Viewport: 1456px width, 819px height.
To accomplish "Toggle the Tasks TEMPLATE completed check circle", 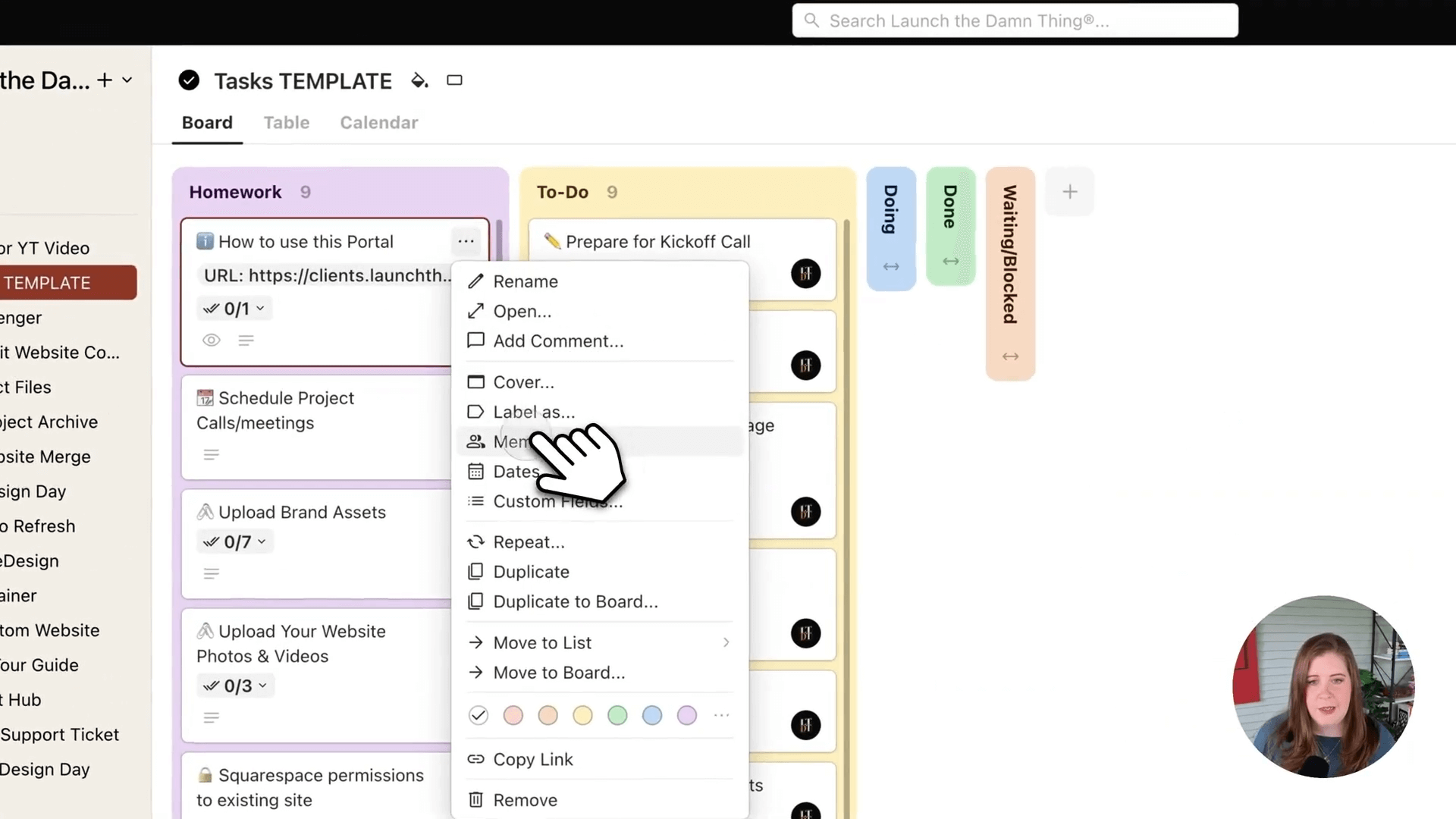I will [189, 80].
